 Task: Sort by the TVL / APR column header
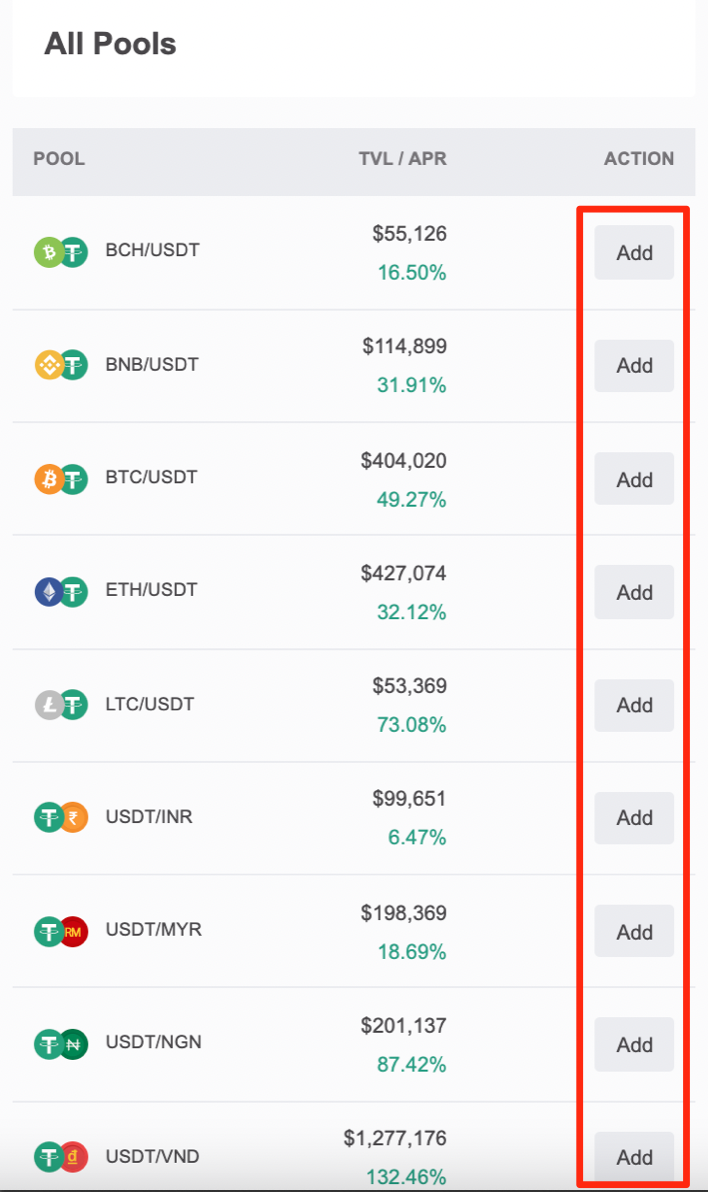(x=402, y=158)
